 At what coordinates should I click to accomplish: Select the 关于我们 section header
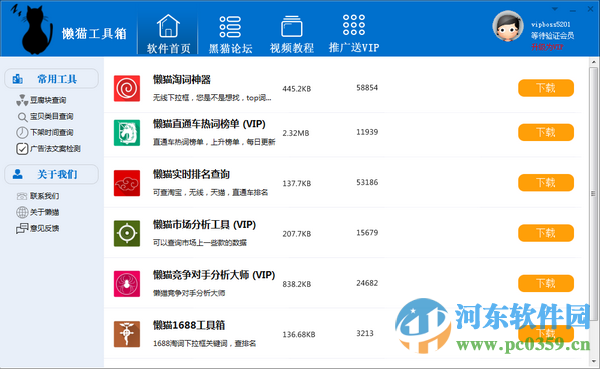click(x=51, y=175)
